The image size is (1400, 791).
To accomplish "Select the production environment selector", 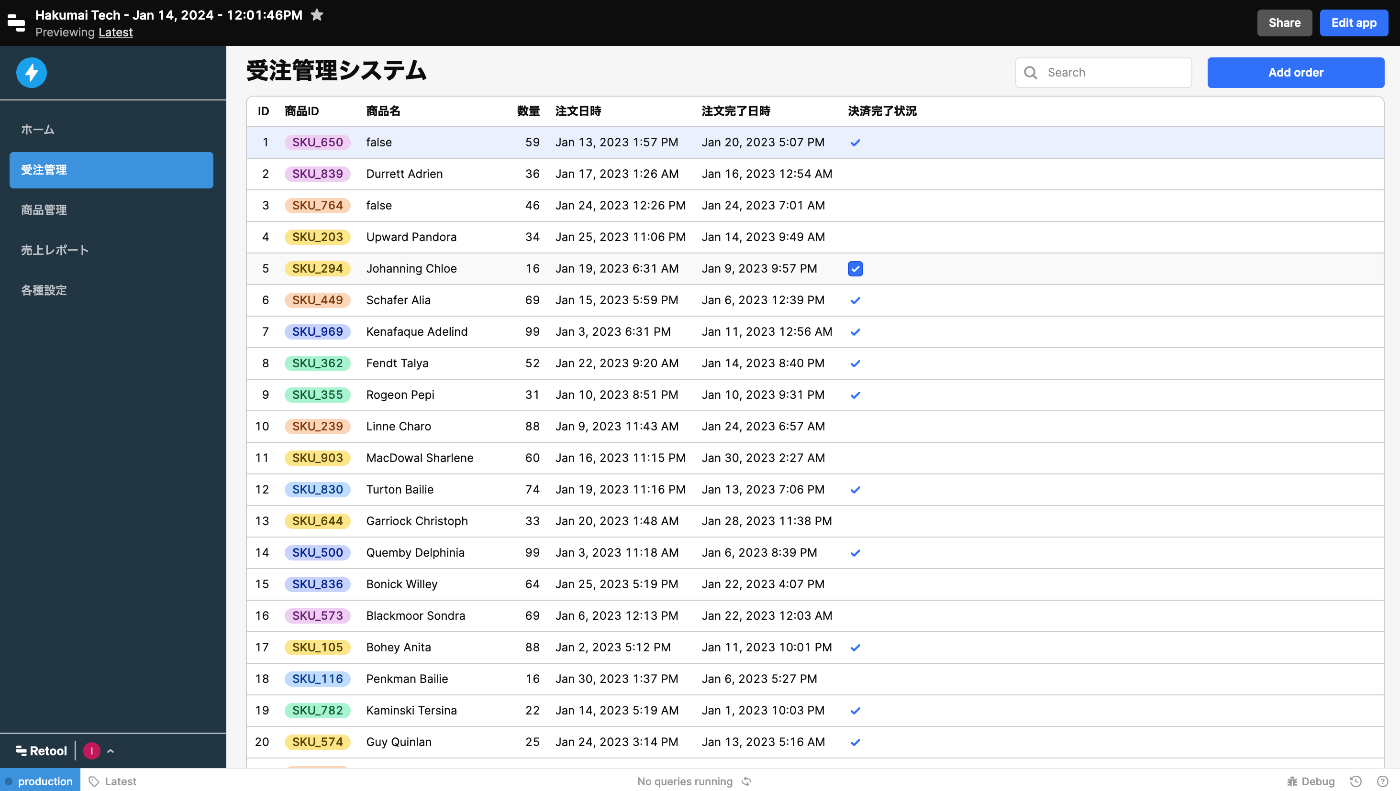I will 40,781.
